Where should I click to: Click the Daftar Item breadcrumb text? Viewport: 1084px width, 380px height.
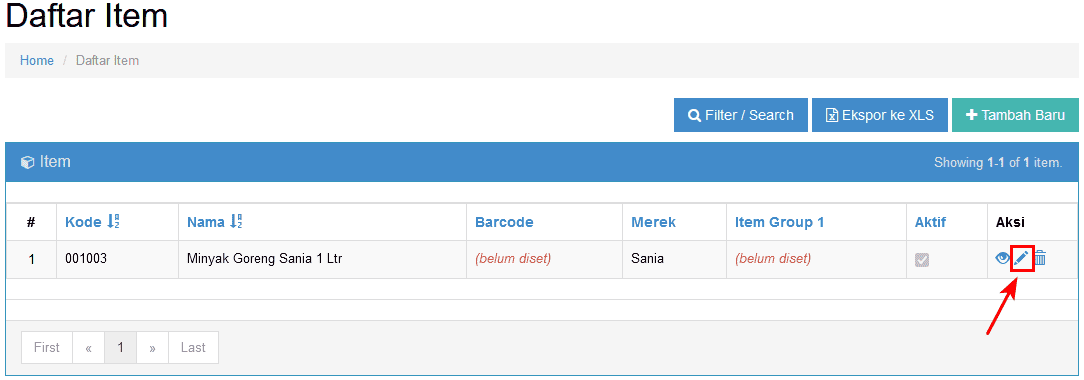click(107, 60)
